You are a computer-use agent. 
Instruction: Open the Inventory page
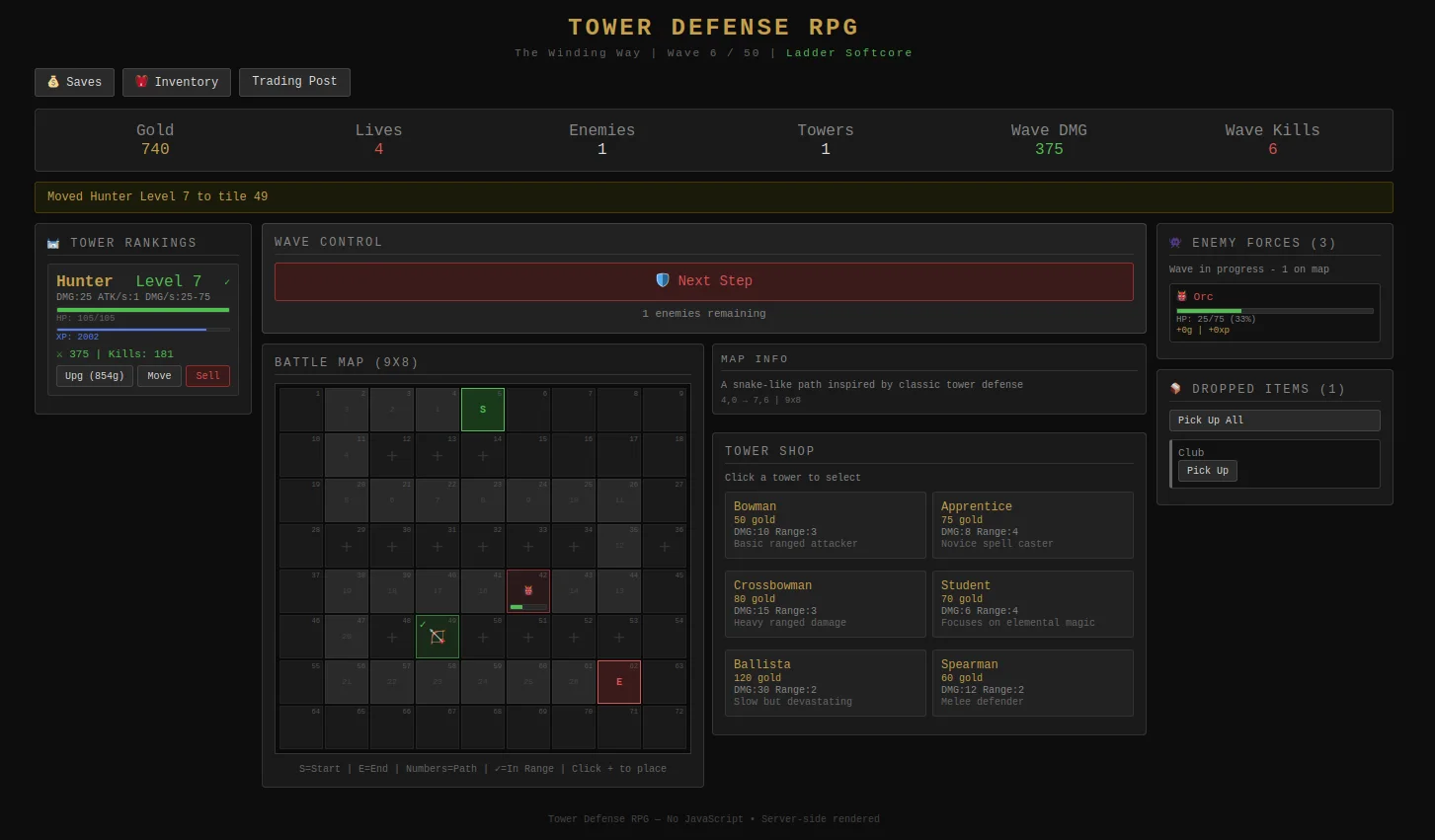177,82
